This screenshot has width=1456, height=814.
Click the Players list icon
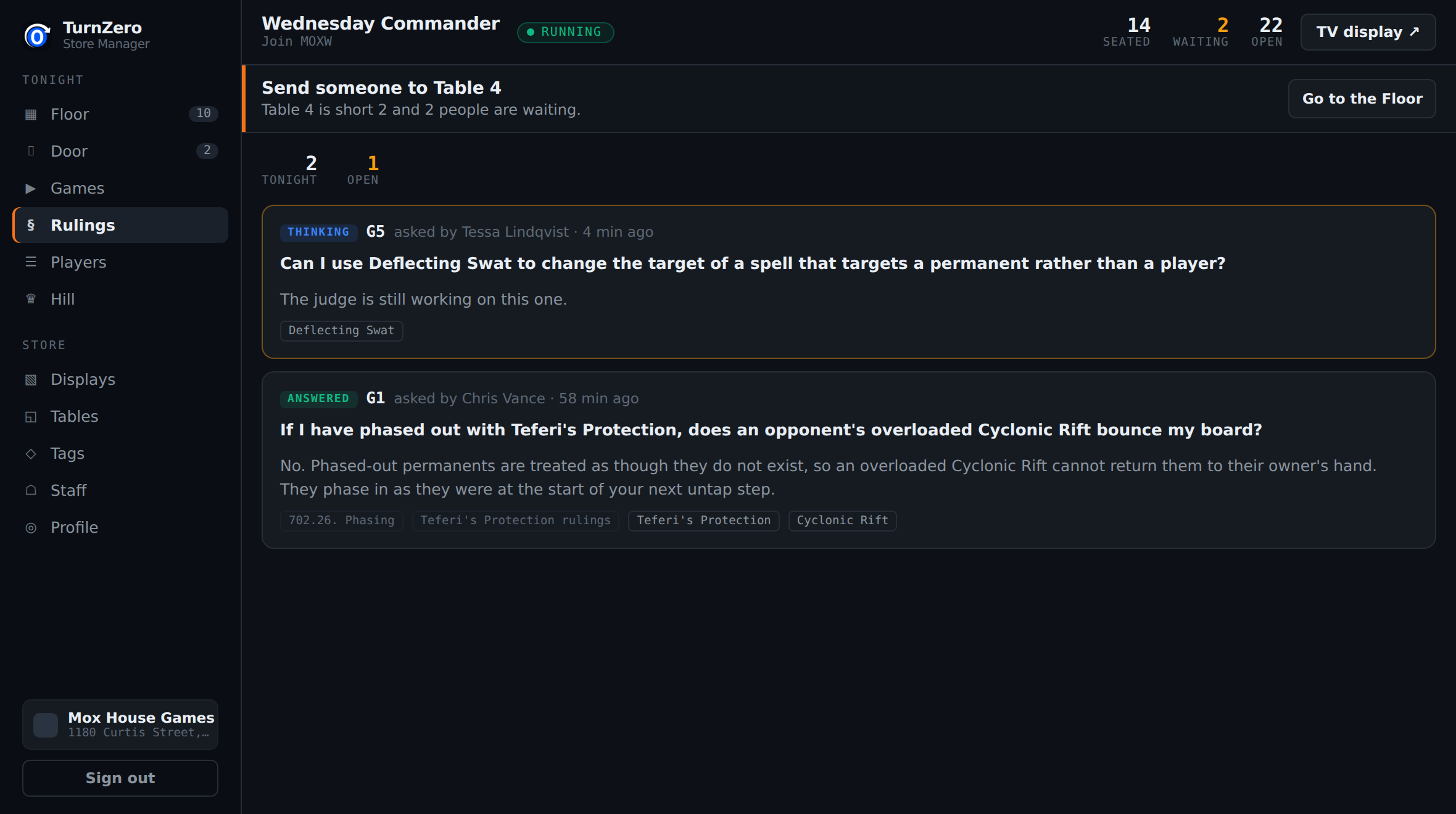tap(31, 262)
